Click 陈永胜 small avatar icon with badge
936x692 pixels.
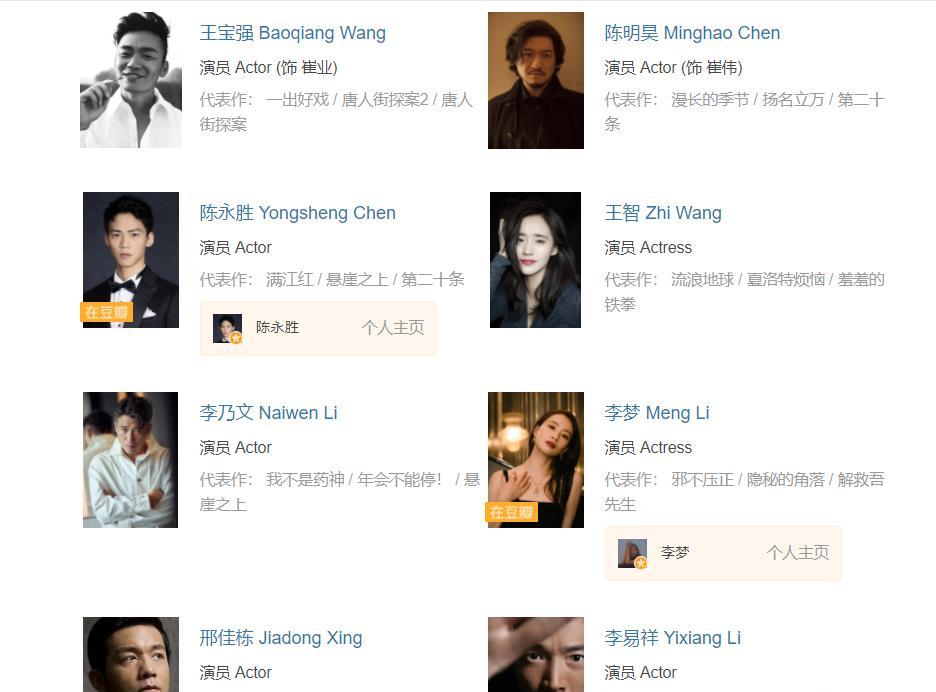click(227, 328)
